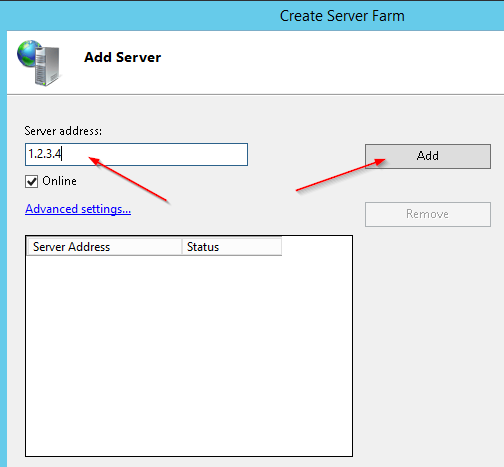Click the Create Server Farm title
Viewport: 504px width, 467px height.
(x=342, y=16)
